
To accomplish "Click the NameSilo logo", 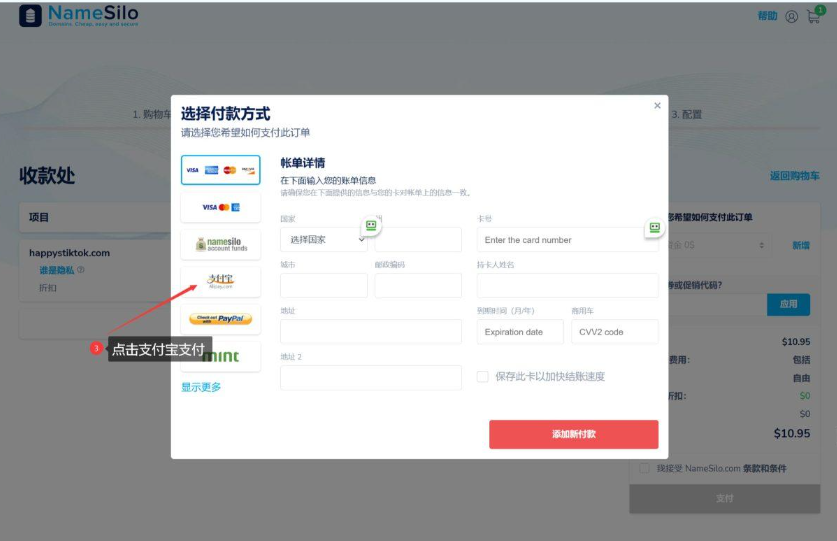I will [78, 15].
